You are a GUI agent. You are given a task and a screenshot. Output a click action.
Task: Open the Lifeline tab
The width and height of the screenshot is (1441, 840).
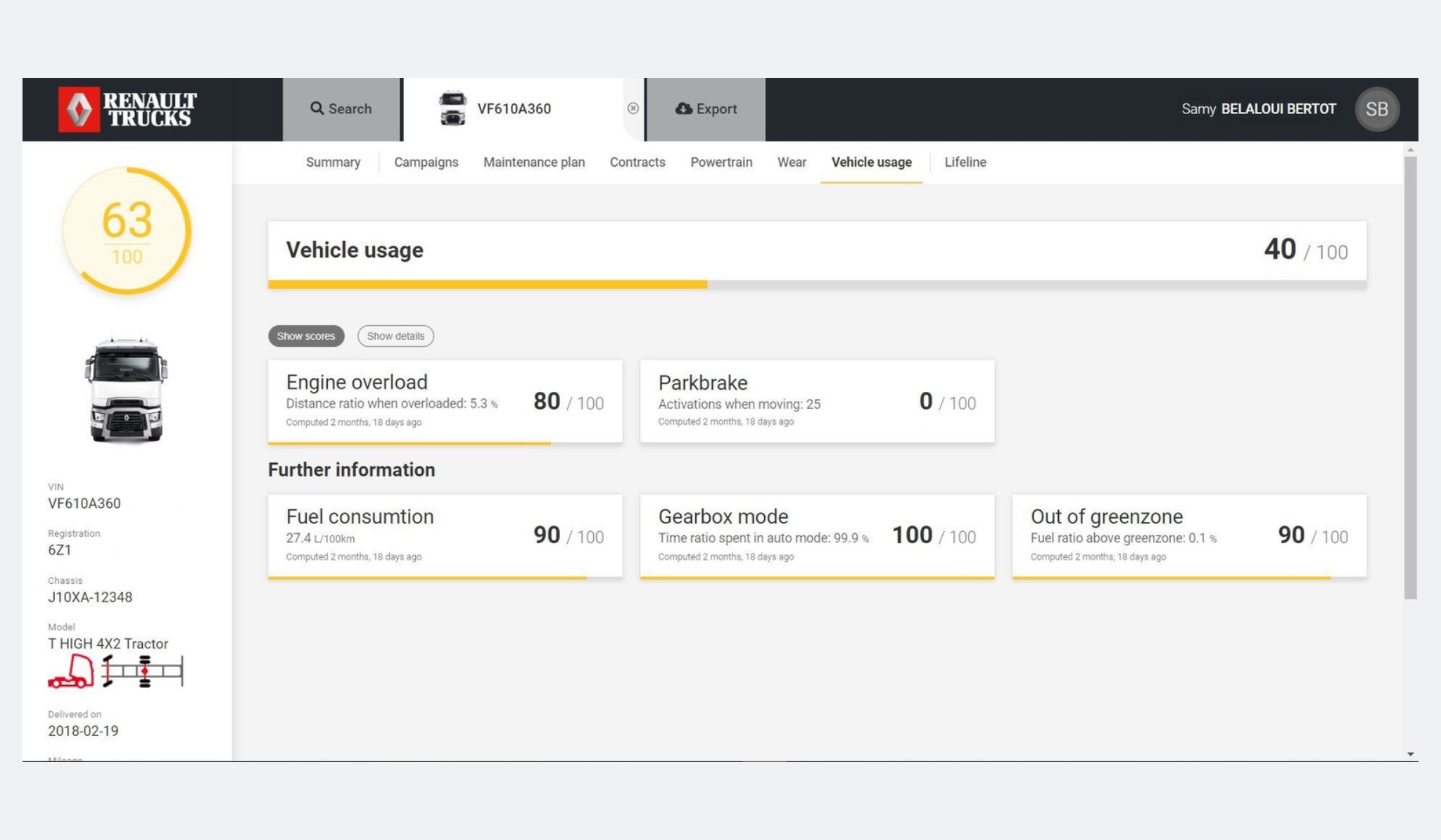[965, 163]
